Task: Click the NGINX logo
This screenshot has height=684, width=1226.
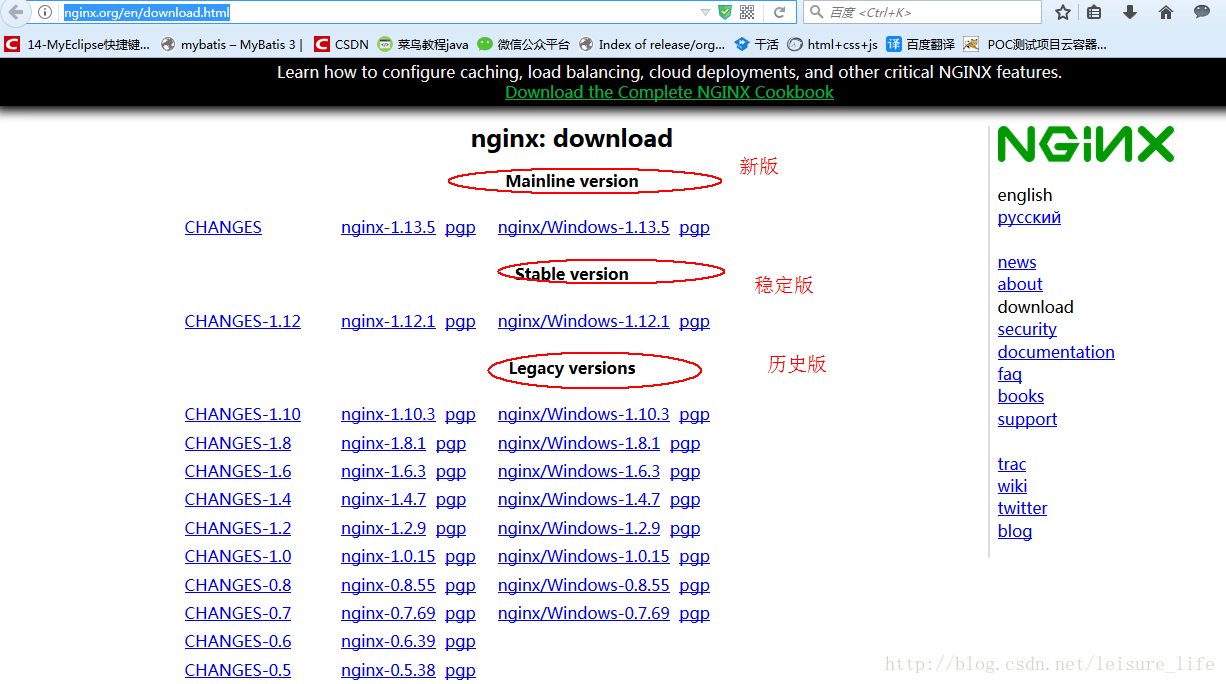Action: point(1085,144)
